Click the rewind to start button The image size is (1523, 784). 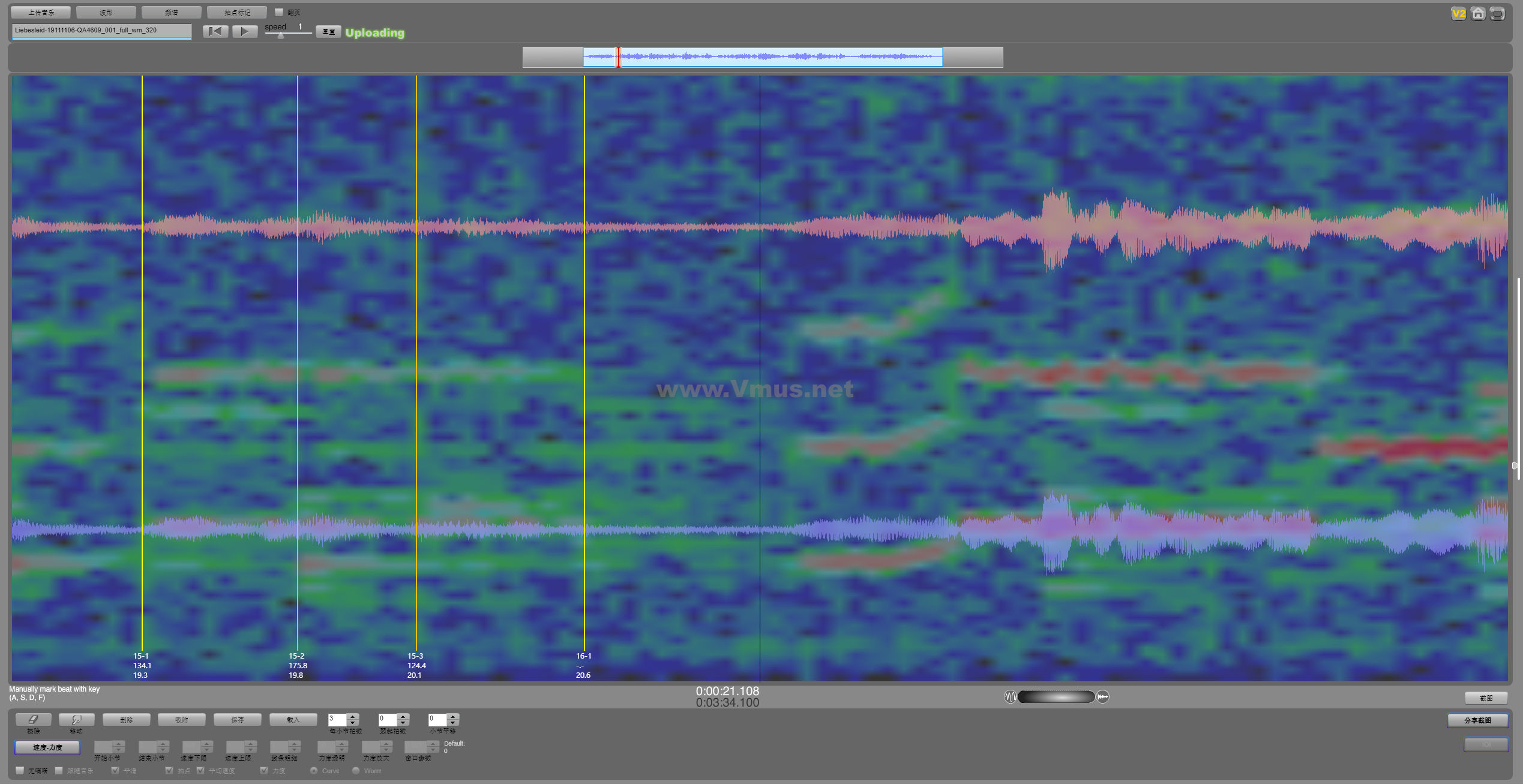215,31
